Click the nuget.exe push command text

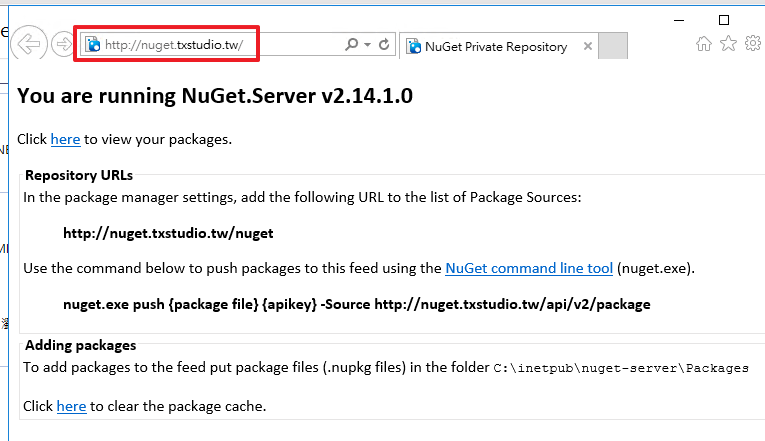pyautogui.click(x=357, y=304)
